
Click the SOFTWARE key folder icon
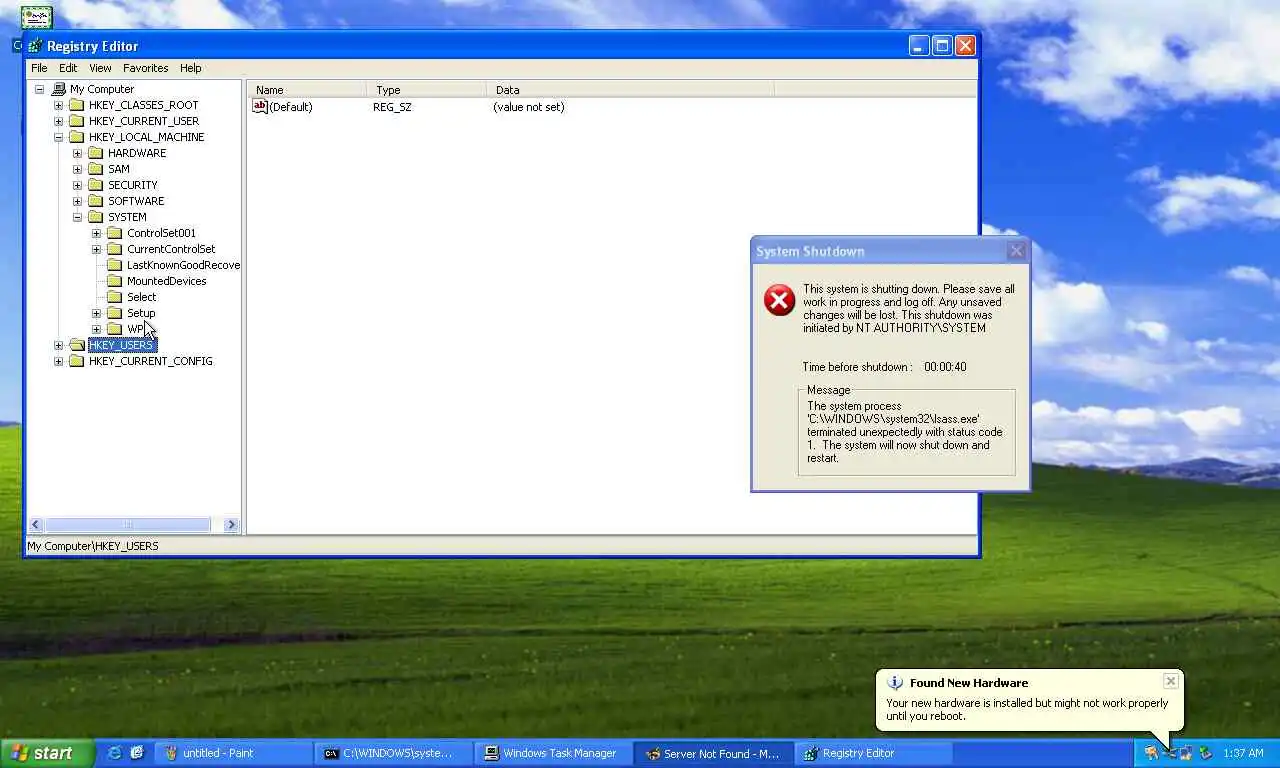tap(96, 201)
